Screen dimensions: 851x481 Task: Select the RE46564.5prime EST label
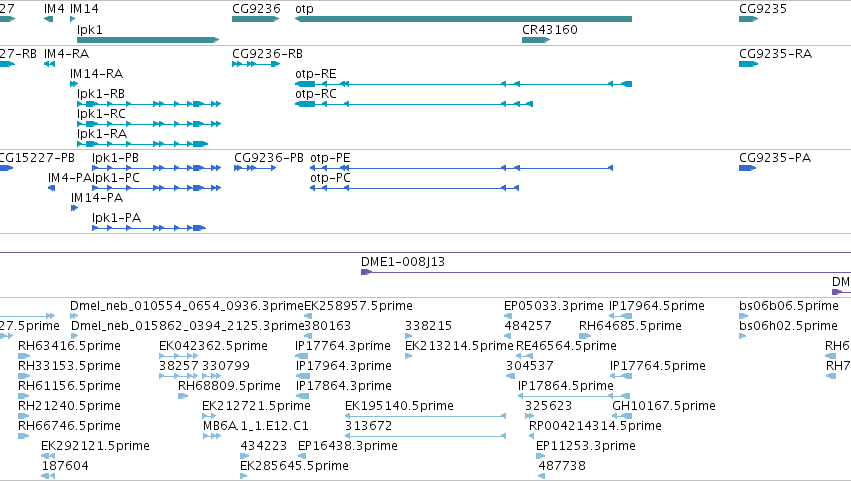pos(567,346)
